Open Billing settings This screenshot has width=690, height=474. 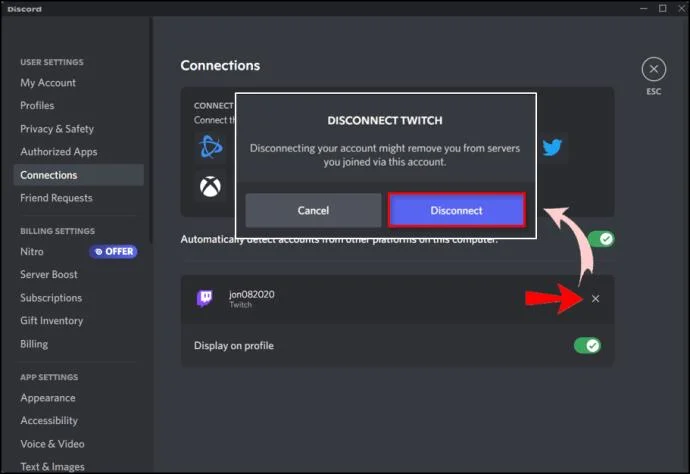click(x=34, y=344)
